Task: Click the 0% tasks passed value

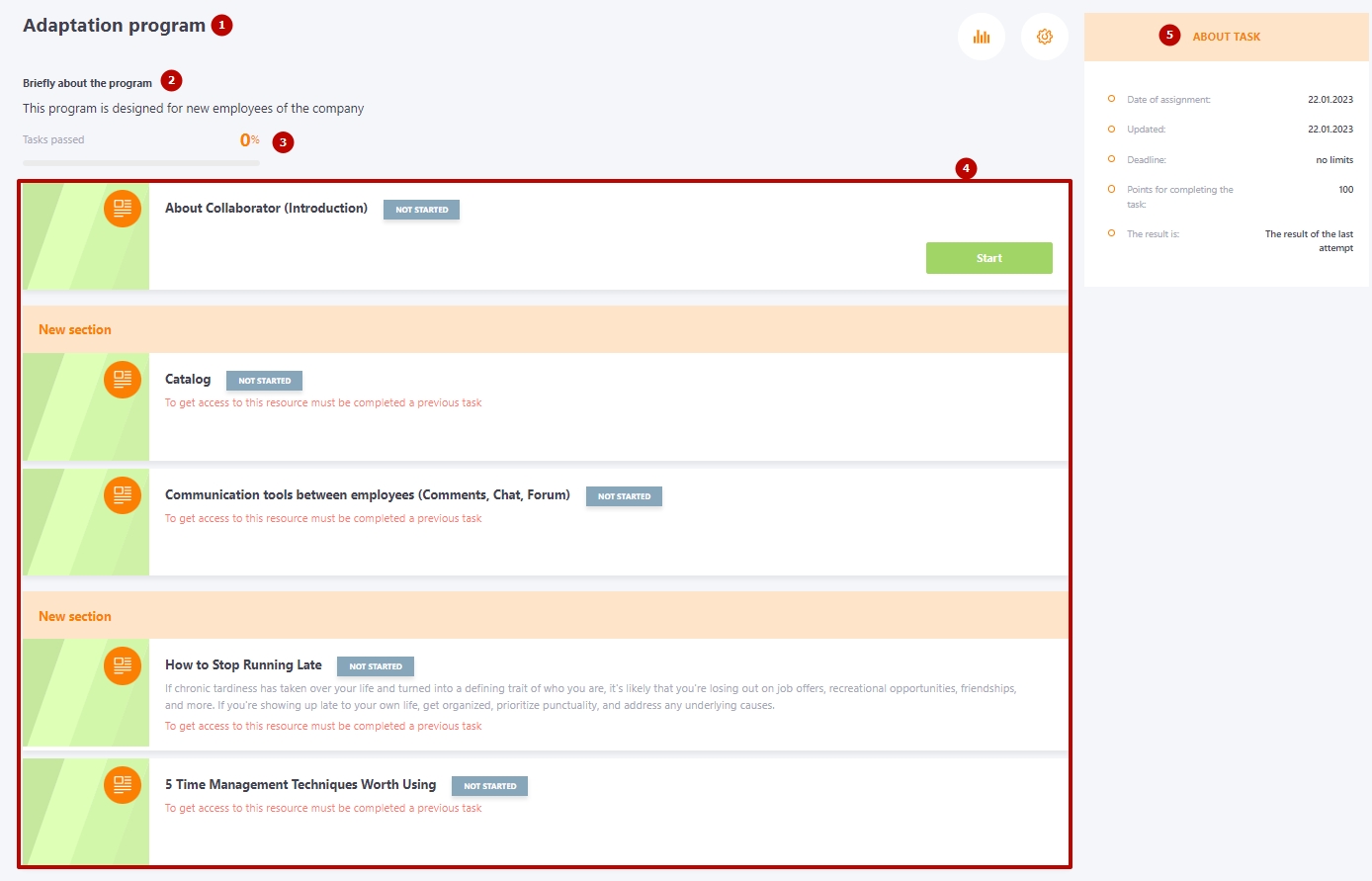Action: 250,140
